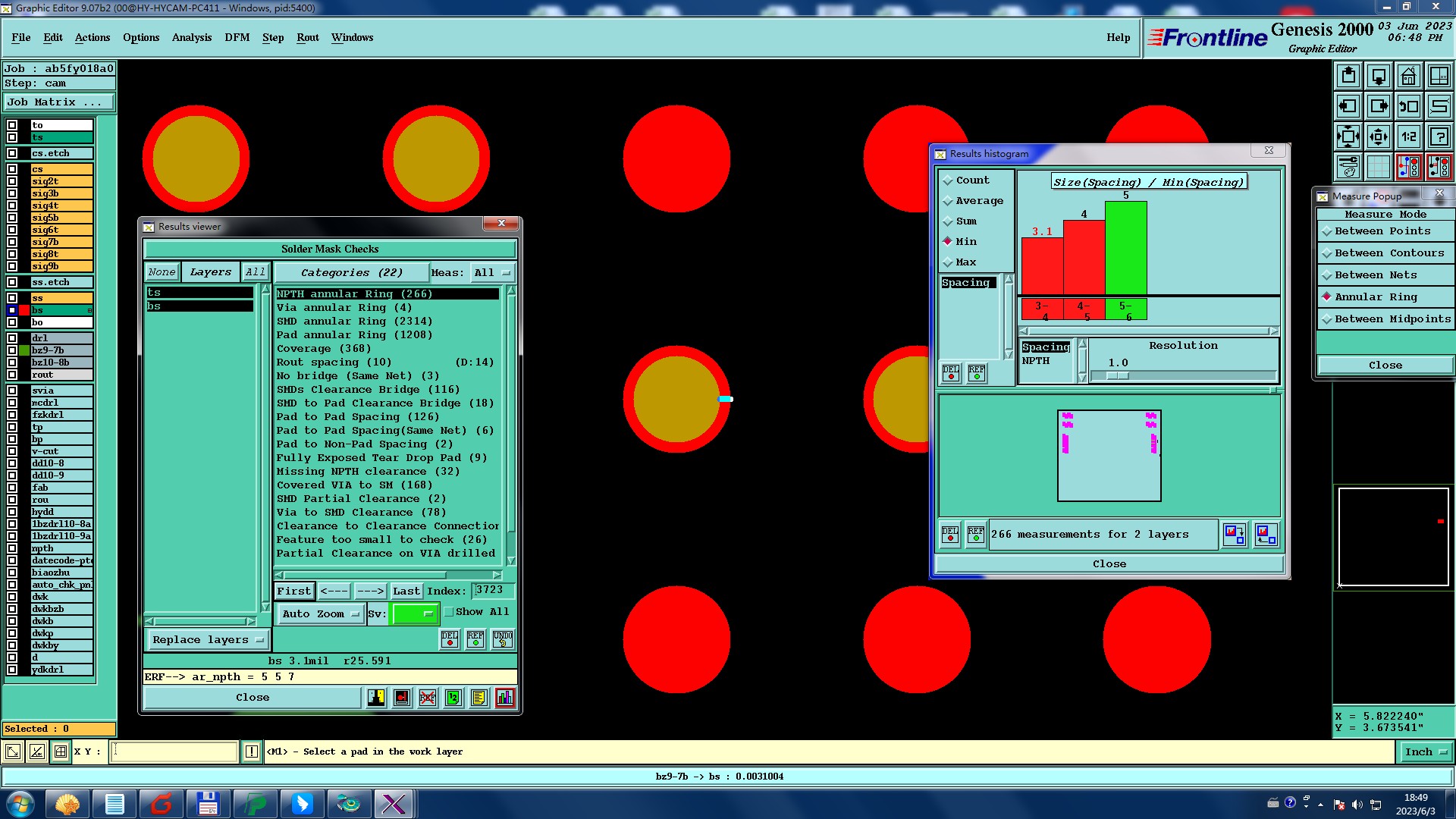Select Pad to Pad Spacing (126) category
This screenshot has width=1456, height=819.
click(357, 417)
